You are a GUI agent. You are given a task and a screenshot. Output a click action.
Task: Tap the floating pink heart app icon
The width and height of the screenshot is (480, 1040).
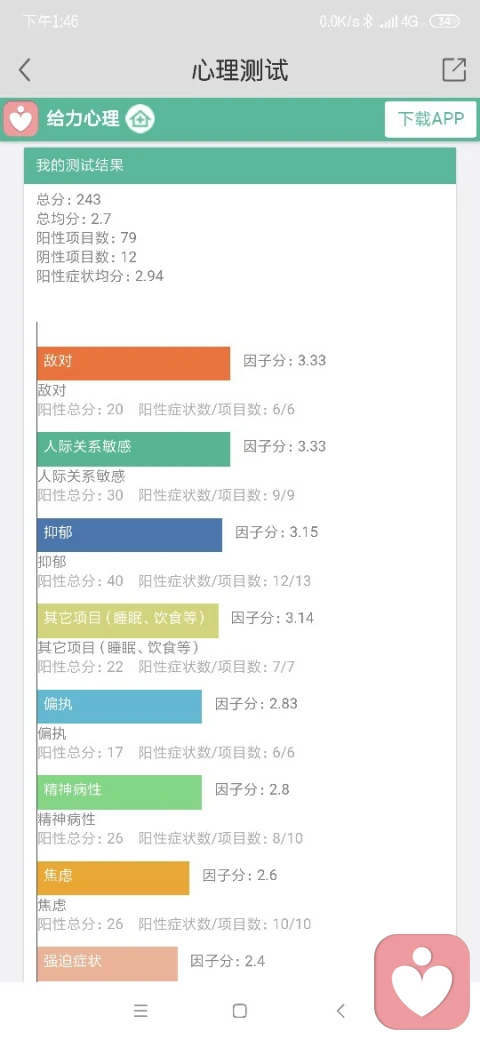pos(422,982)
